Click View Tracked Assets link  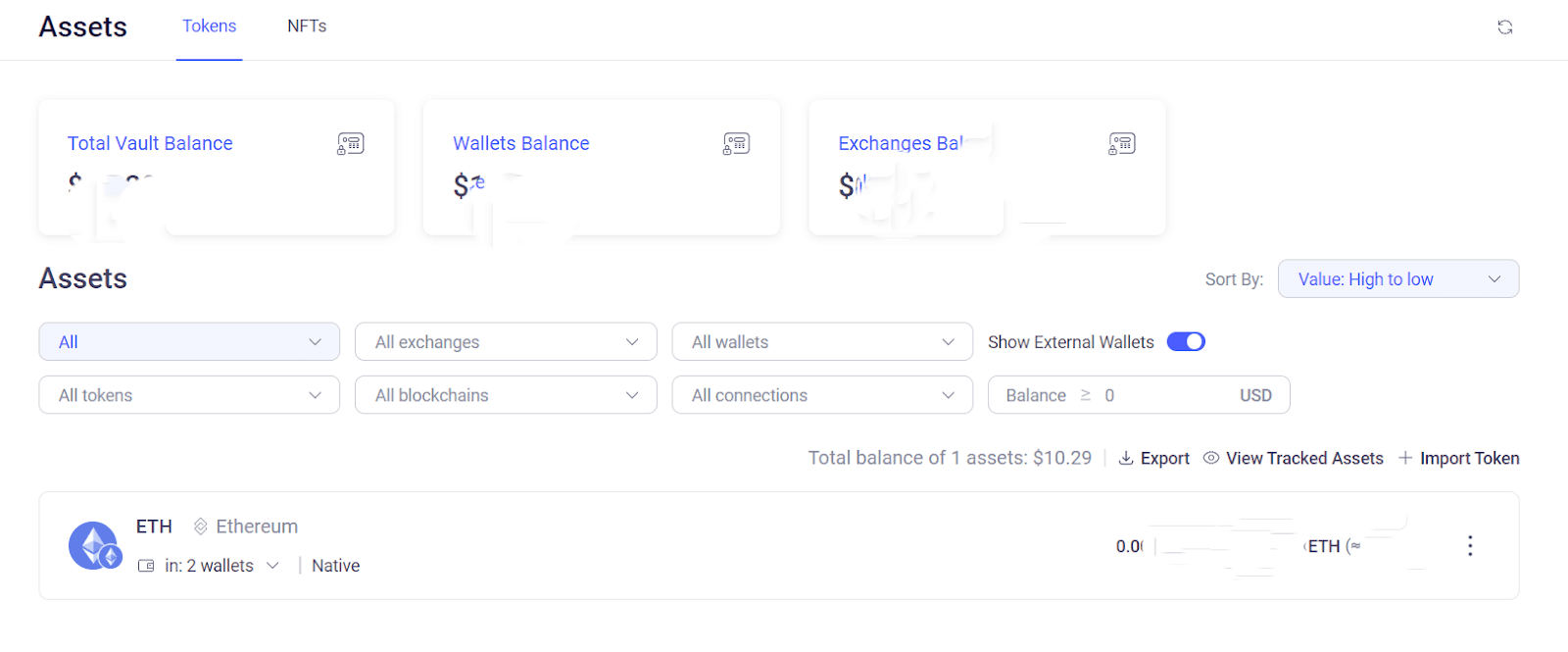pyautogui.click(x=1294, y=458)
